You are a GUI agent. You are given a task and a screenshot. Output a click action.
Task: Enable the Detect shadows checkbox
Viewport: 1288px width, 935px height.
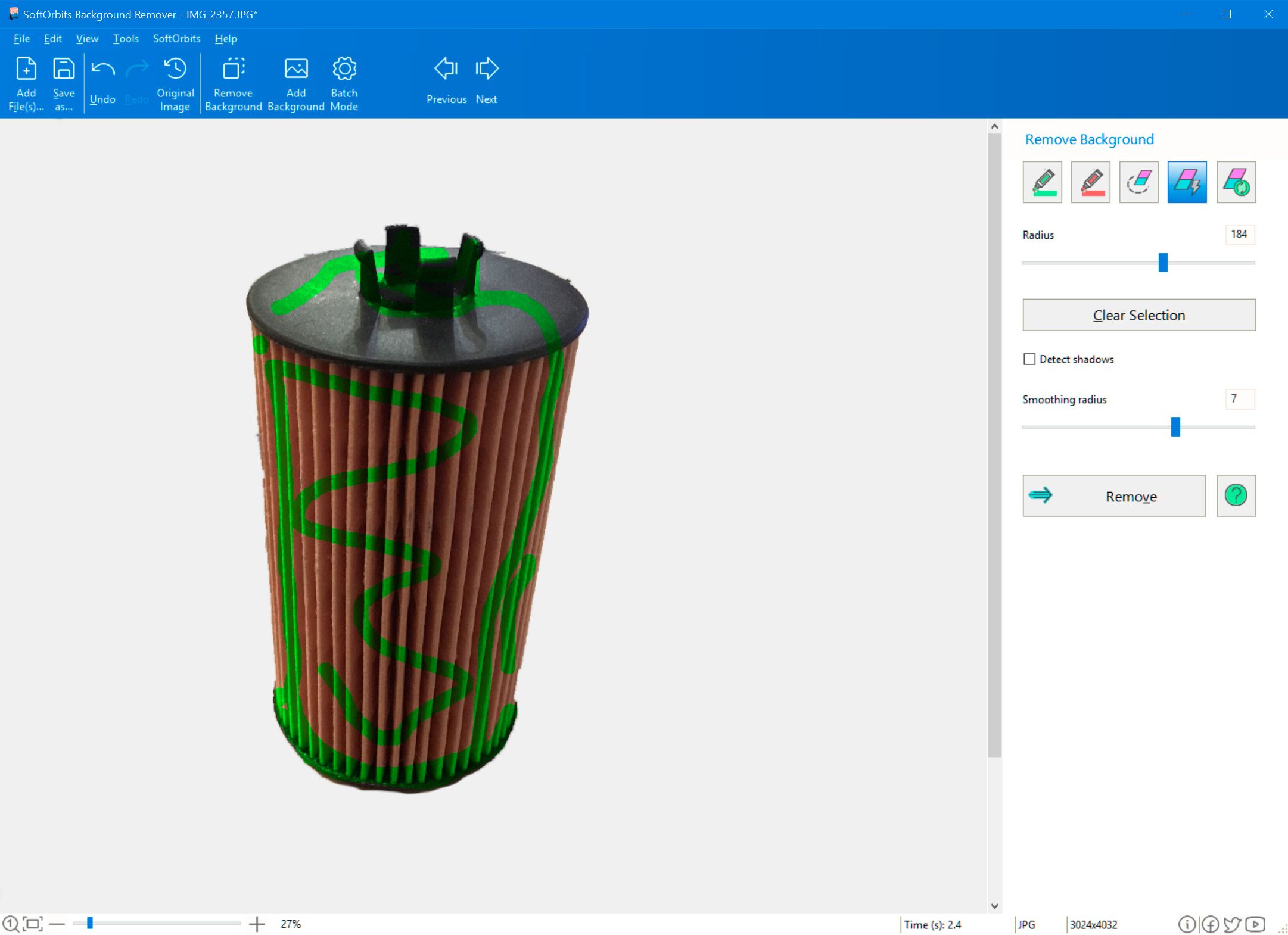[x=1029, y=359]
